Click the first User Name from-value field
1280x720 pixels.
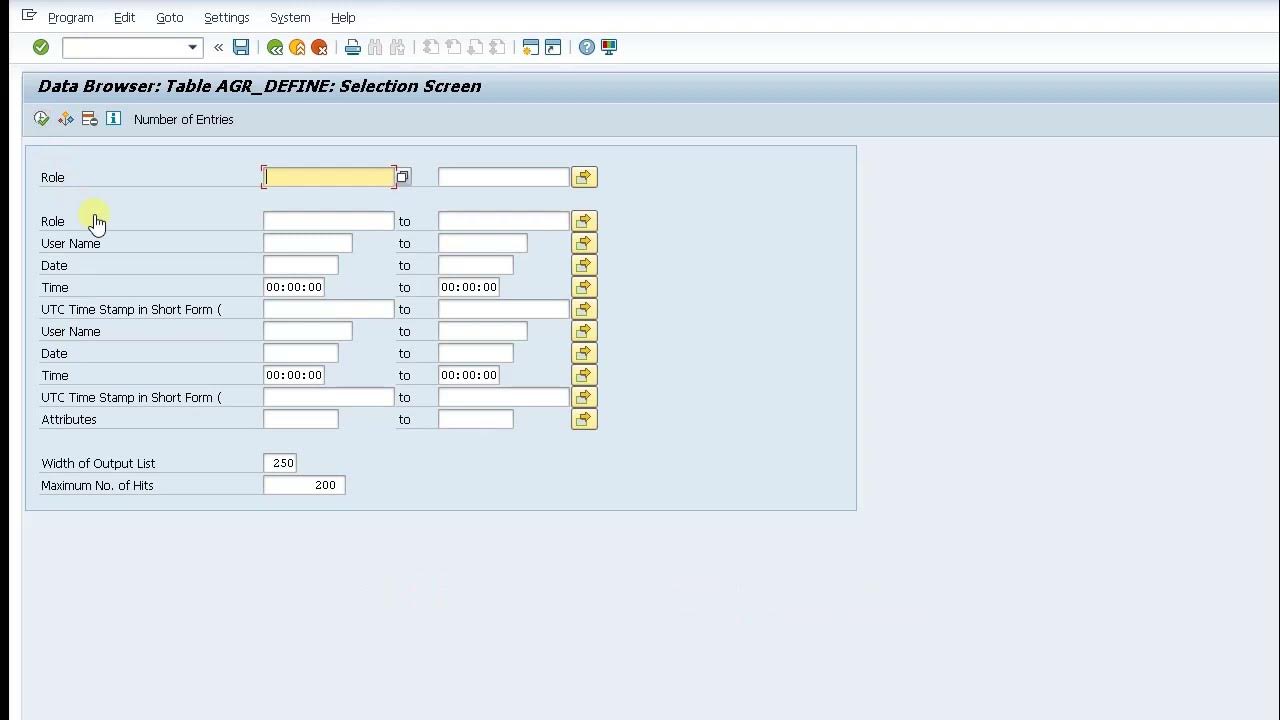tap(307, 243)
